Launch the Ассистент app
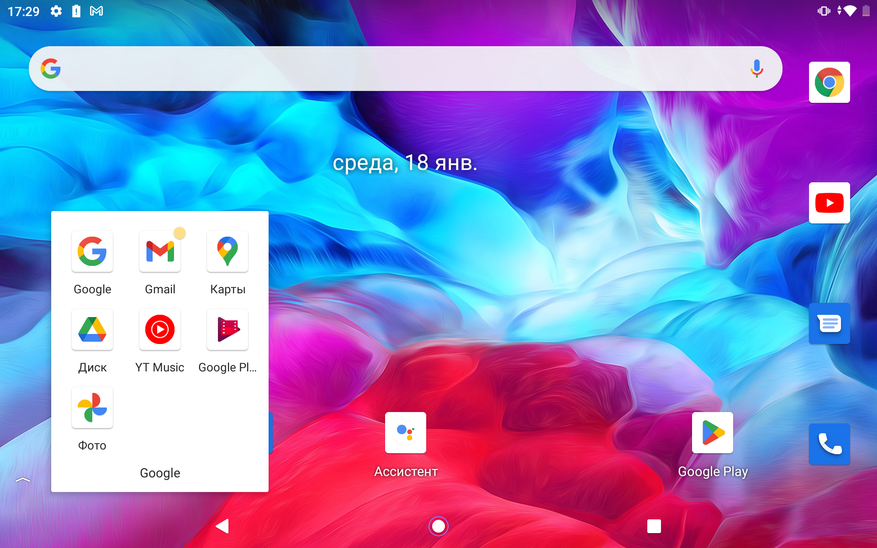Screen dimensions: 877x548 point(406,433)
